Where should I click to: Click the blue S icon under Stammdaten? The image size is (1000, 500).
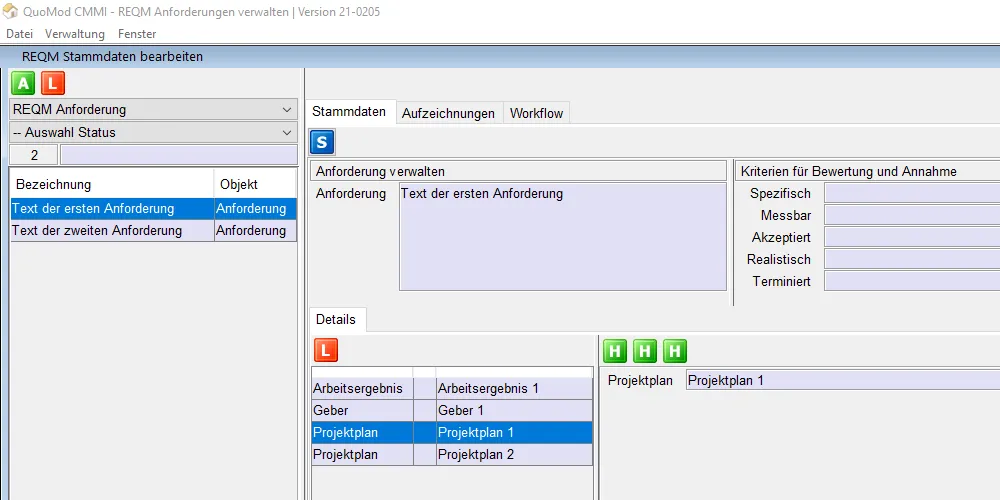pos(323,142)
